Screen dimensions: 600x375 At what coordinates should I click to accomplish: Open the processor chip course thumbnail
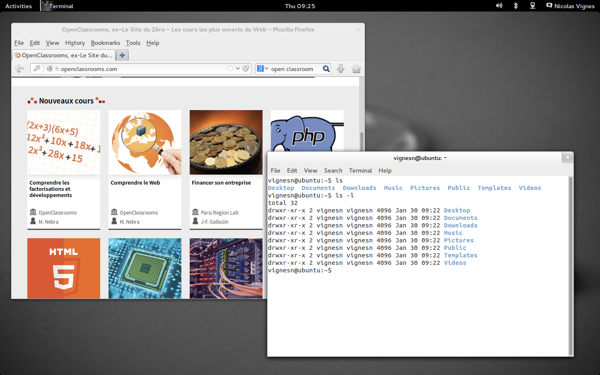point(145,268)
